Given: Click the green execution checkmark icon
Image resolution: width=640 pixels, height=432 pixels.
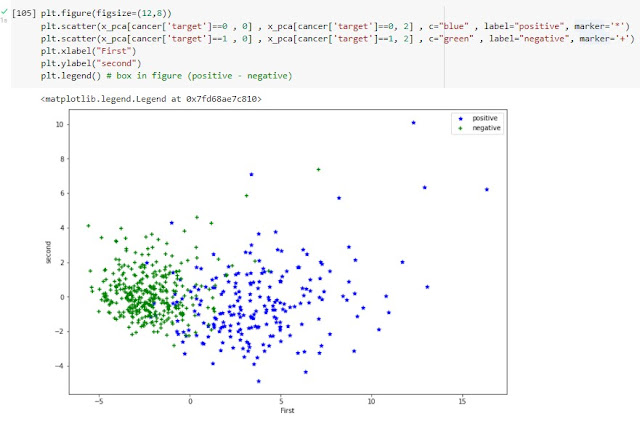Looking at the screenshot, I should point(5,11).
